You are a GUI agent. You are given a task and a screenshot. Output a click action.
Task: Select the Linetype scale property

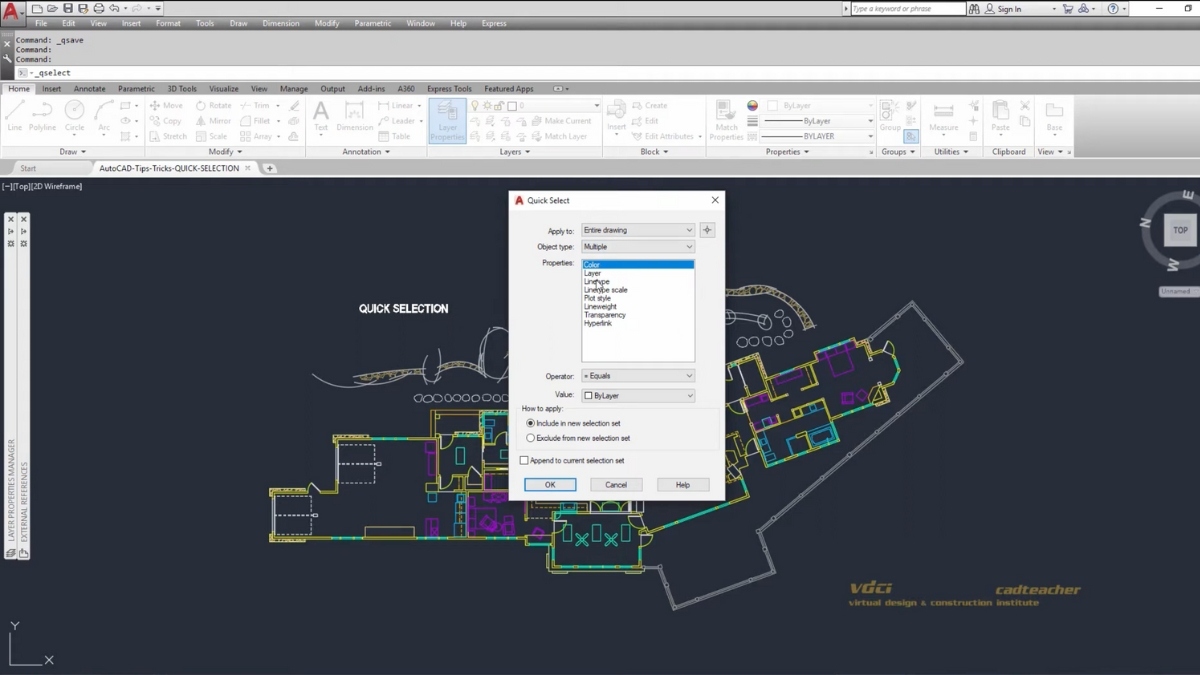point(606,290)
